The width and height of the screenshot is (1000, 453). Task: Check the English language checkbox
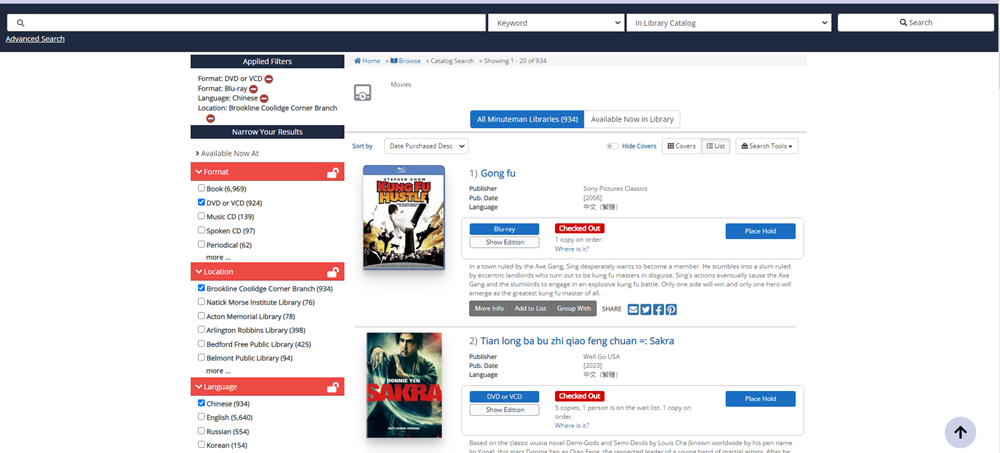202,417
